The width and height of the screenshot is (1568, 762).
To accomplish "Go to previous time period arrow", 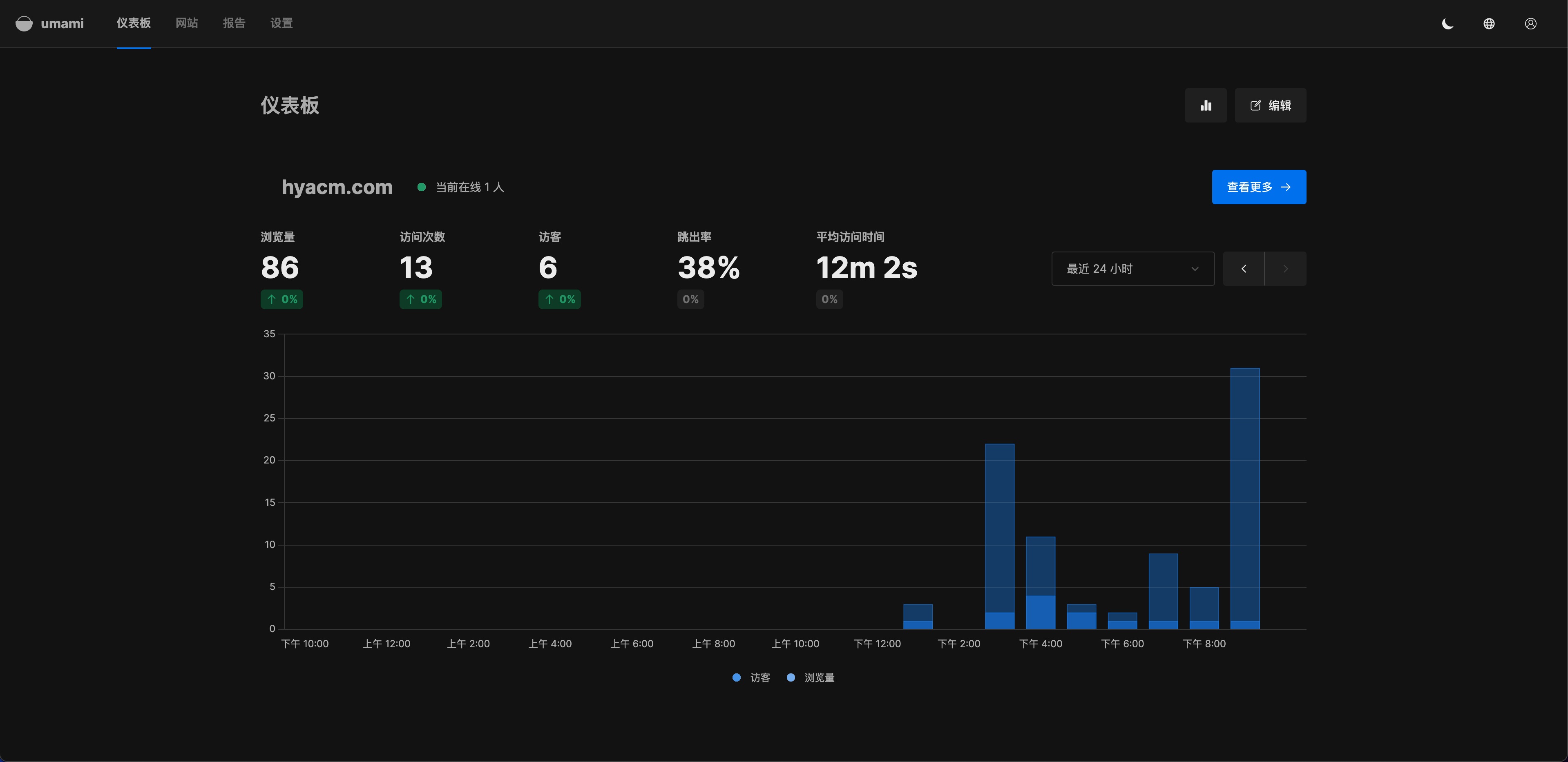I will [1244, 268].
